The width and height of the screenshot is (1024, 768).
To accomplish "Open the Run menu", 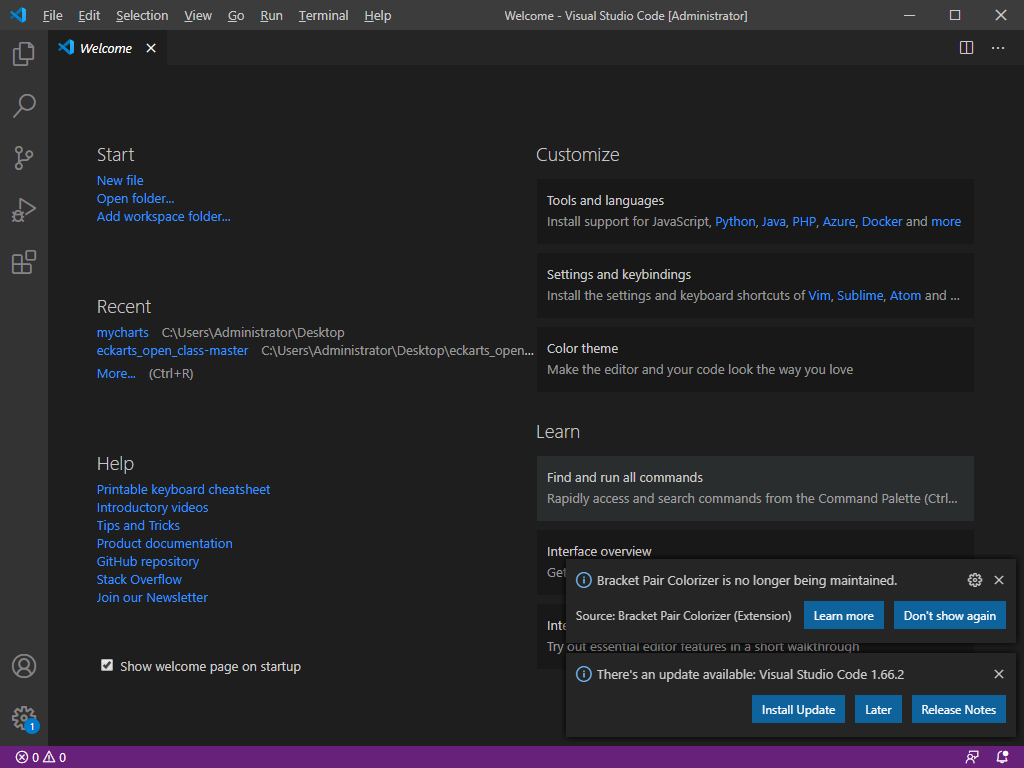I will coord(271,16).
